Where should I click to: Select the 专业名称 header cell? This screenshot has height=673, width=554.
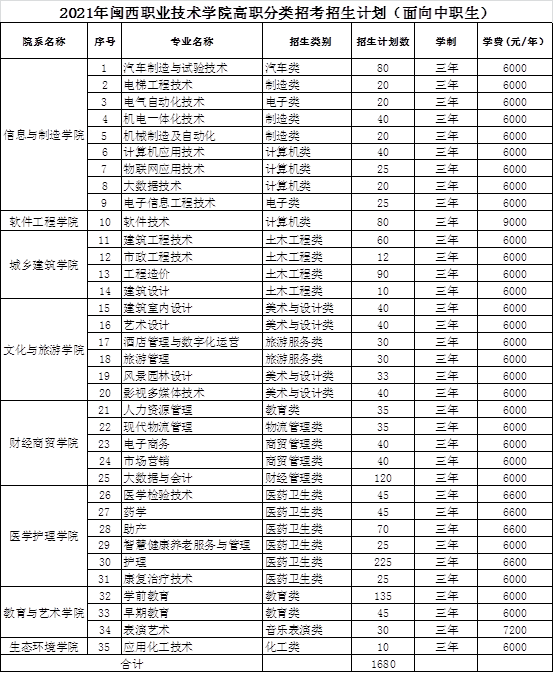pos(192,41)
